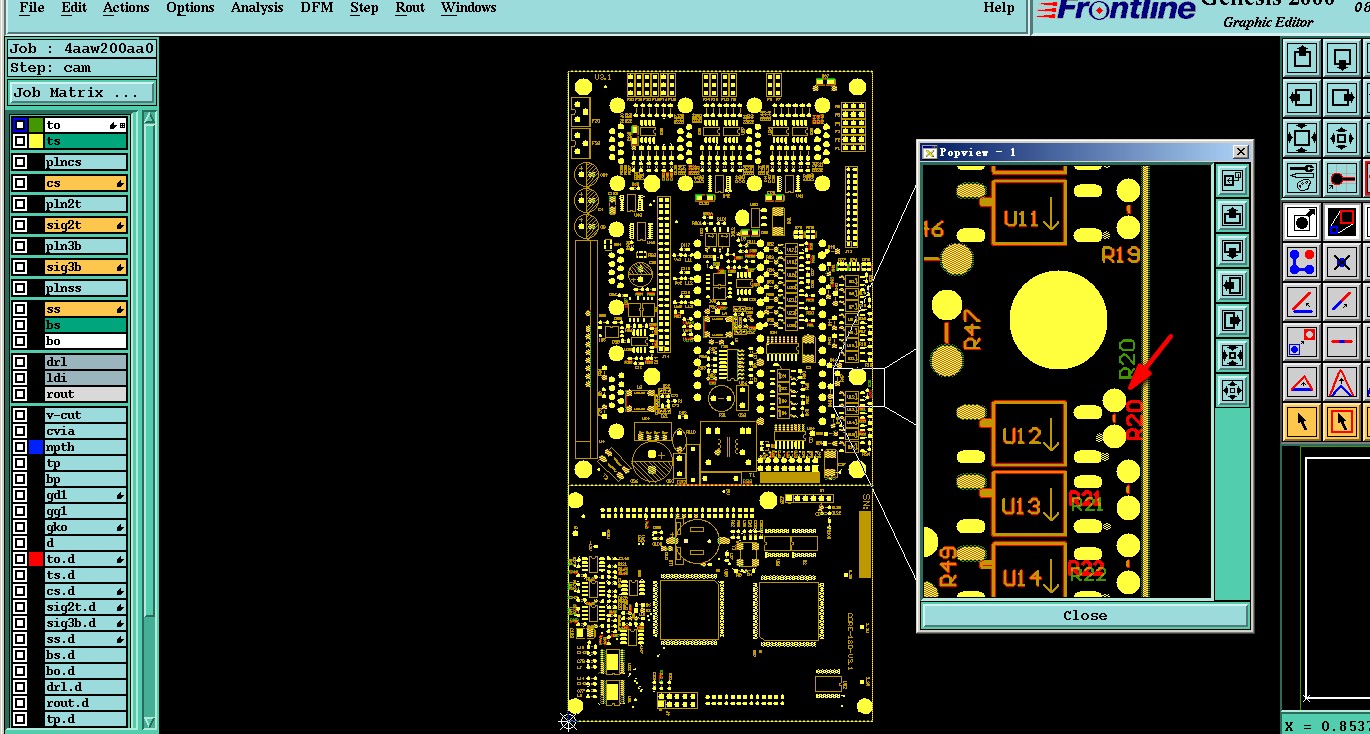Toggle the checkbox for layer plncs

coord(20,162)
